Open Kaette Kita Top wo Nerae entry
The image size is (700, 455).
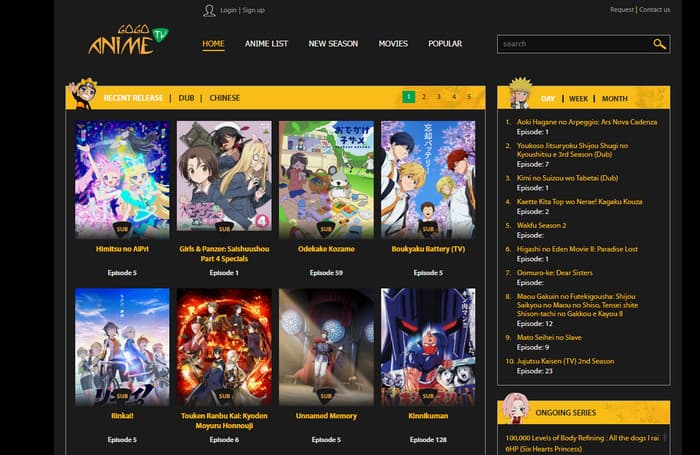point(579,201)
